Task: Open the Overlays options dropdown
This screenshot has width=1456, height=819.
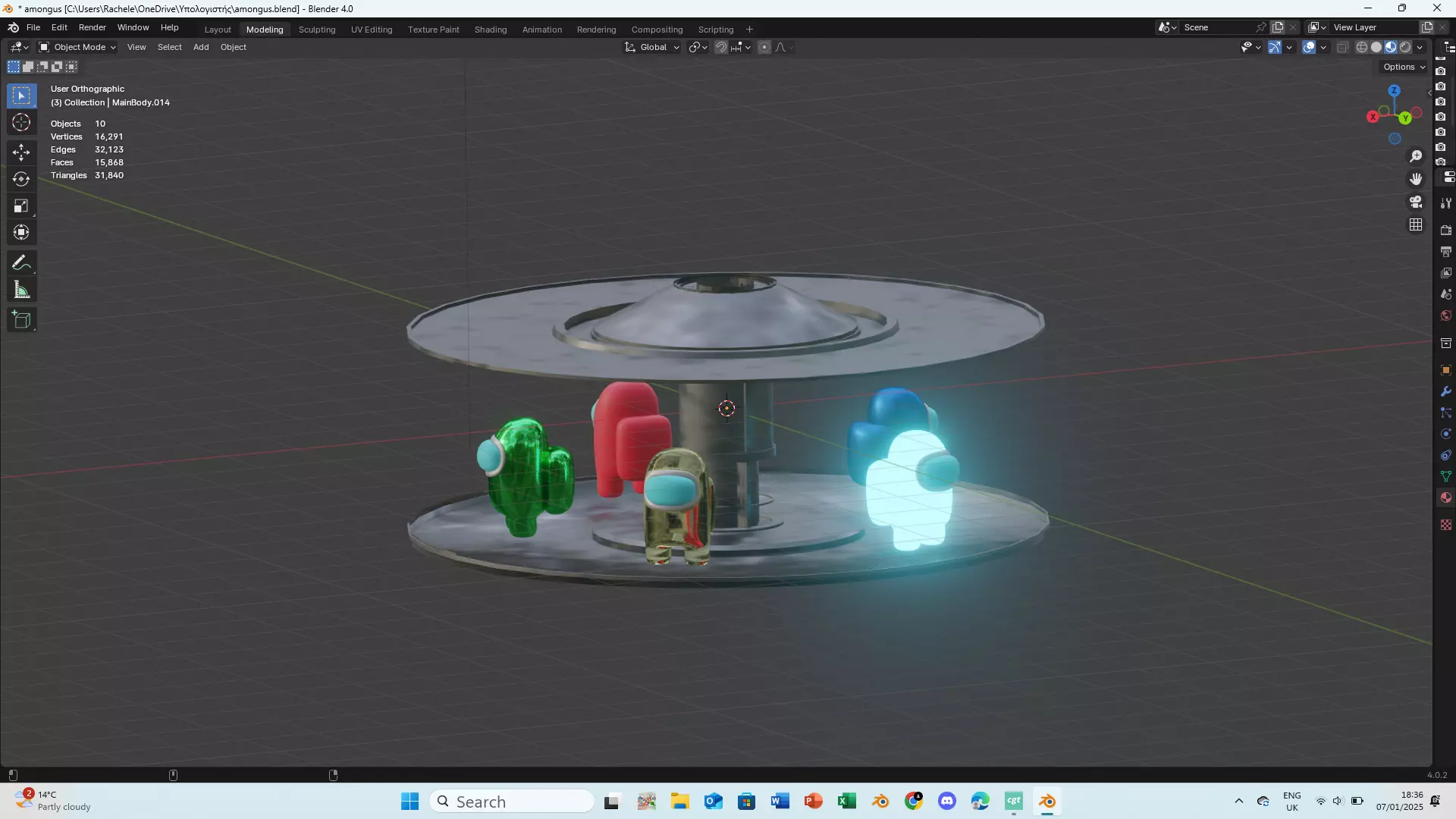Action: click(1323, 47)
